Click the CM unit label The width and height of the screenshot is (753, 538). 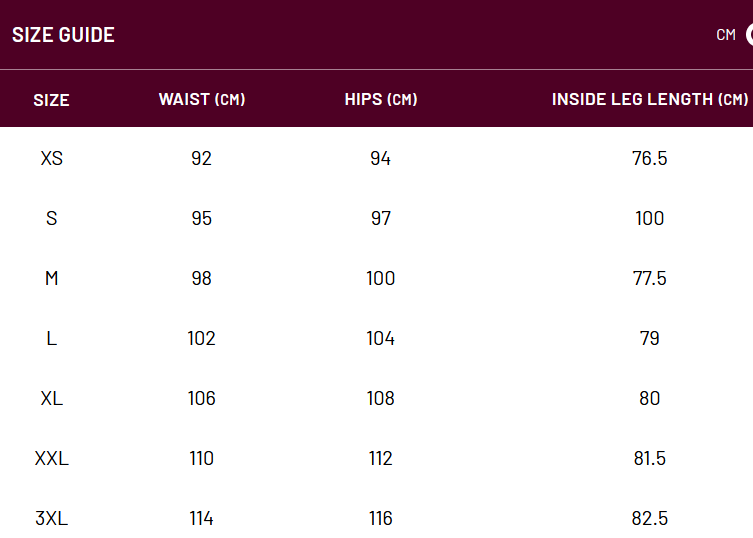coord(726,35)
